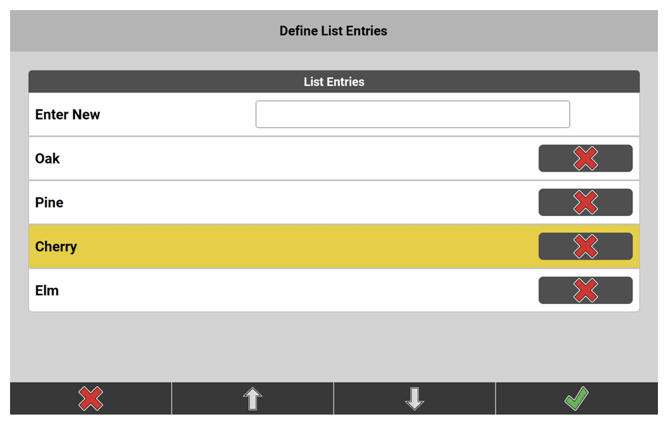Click blank space right of the Enter New field
The height and width of the screenshot is (428, 670).
pyautogui.click(x=604, y=114)
